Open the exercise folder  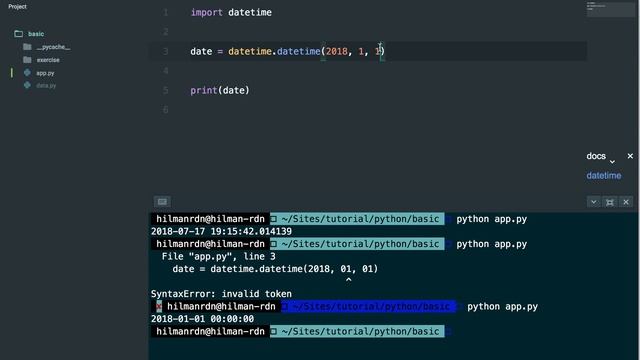tap(48, 60)
